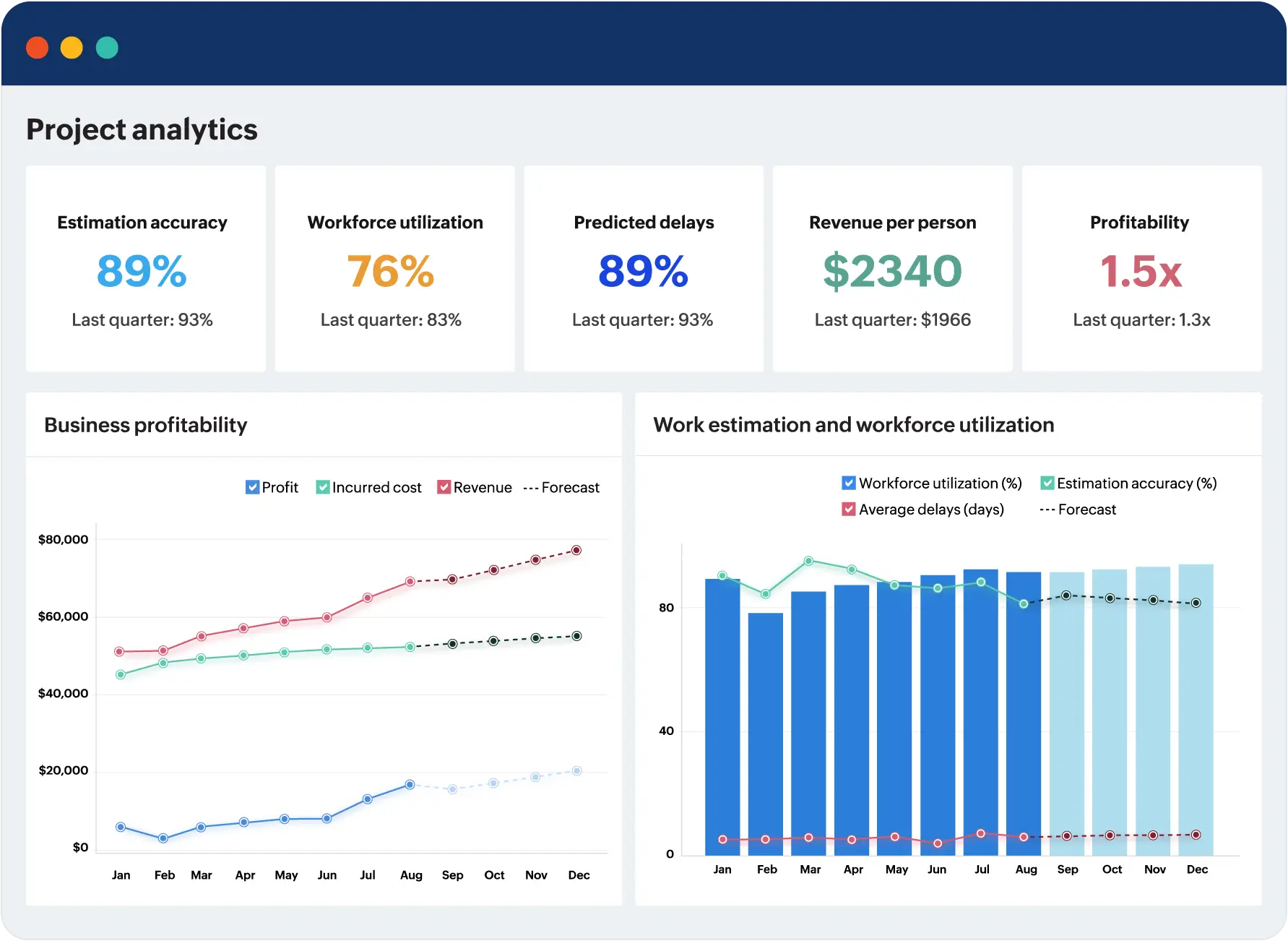
Task: Toggle Workforce utilization (%) checkbox
Action: (x=849, y=483)
